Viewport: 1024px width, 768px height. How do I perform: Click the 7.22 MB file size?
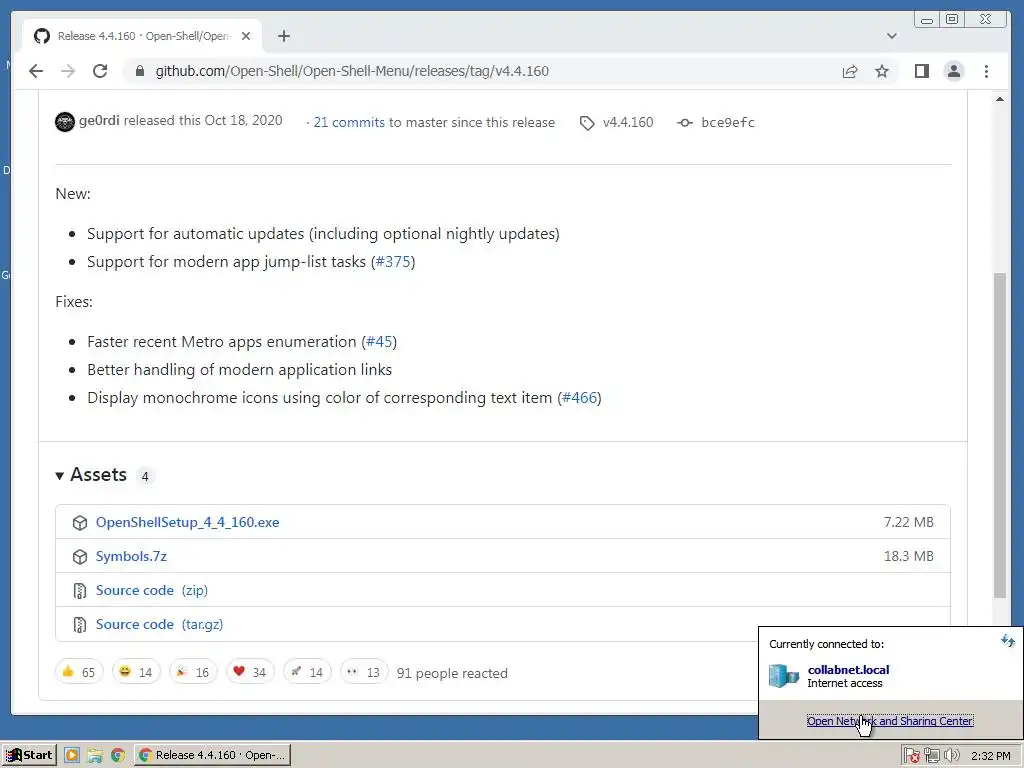tap(908, 522)
